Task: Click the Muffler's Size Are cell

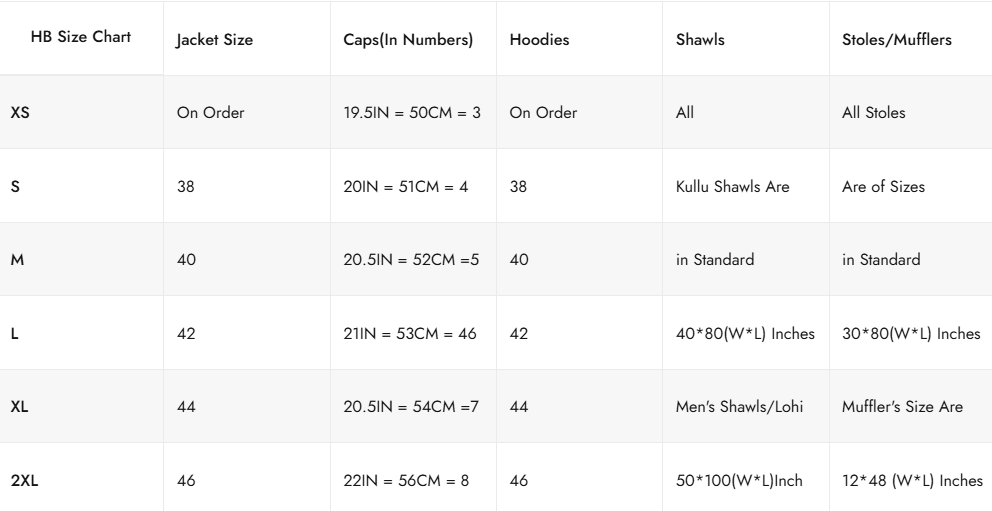Action: pyautogui.click(x=903, y=407)
